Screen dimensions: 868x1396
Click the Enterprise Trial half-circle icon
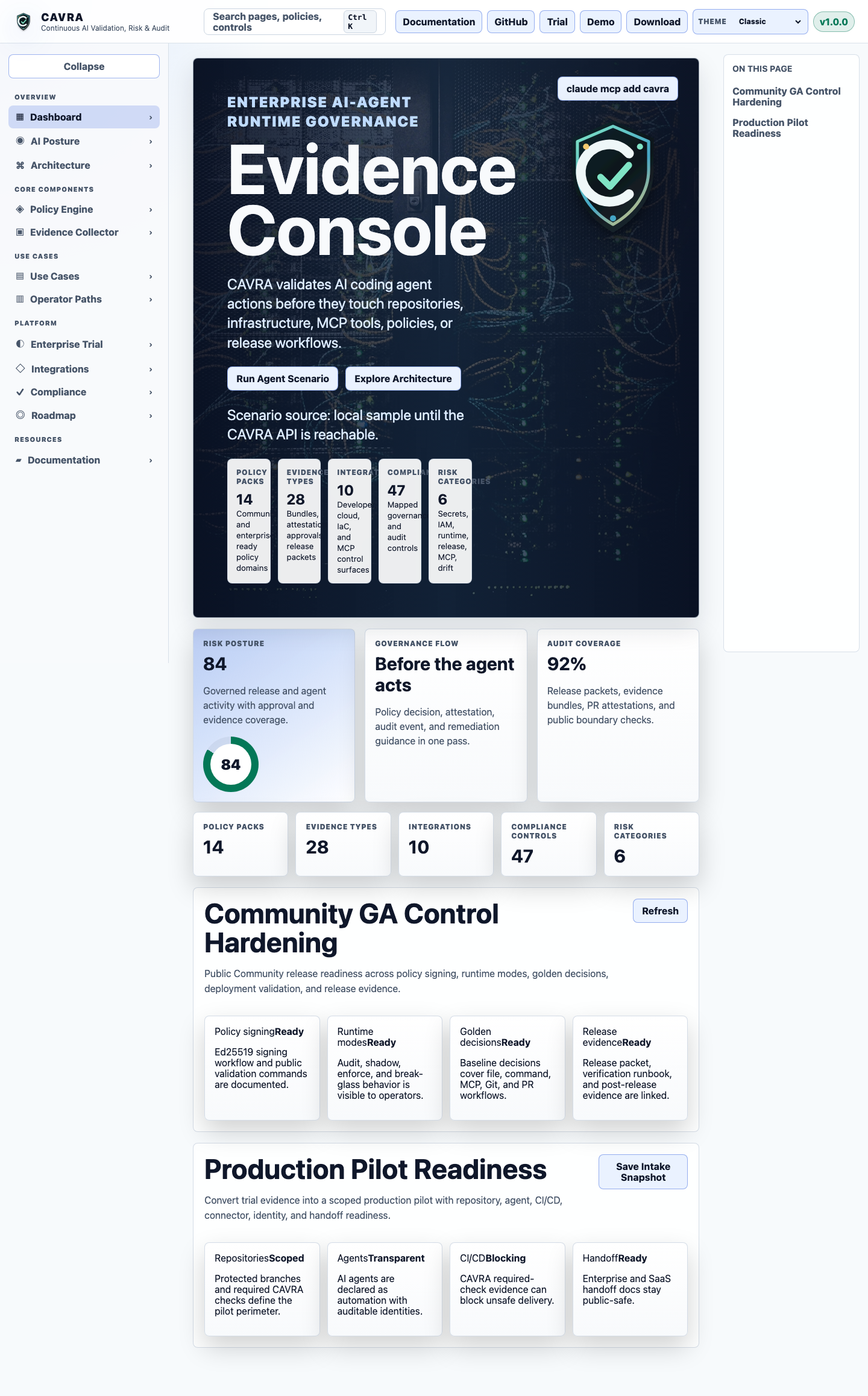20,344
